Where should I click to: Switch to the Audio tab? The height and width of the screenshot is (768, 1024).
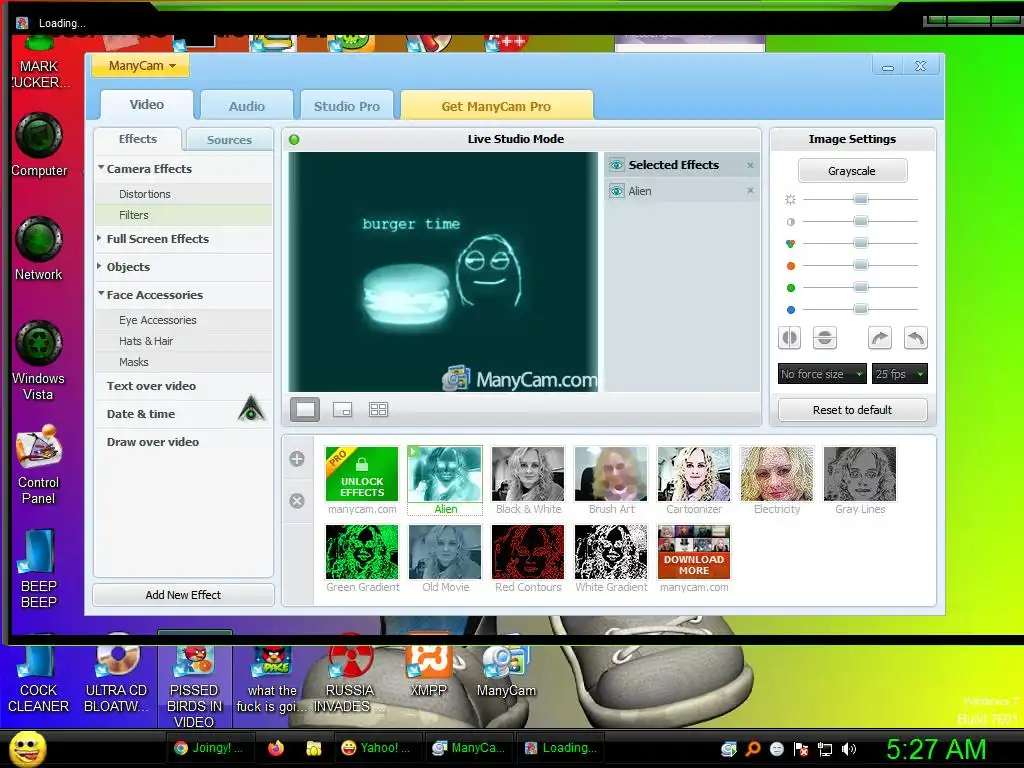point(247,106)
